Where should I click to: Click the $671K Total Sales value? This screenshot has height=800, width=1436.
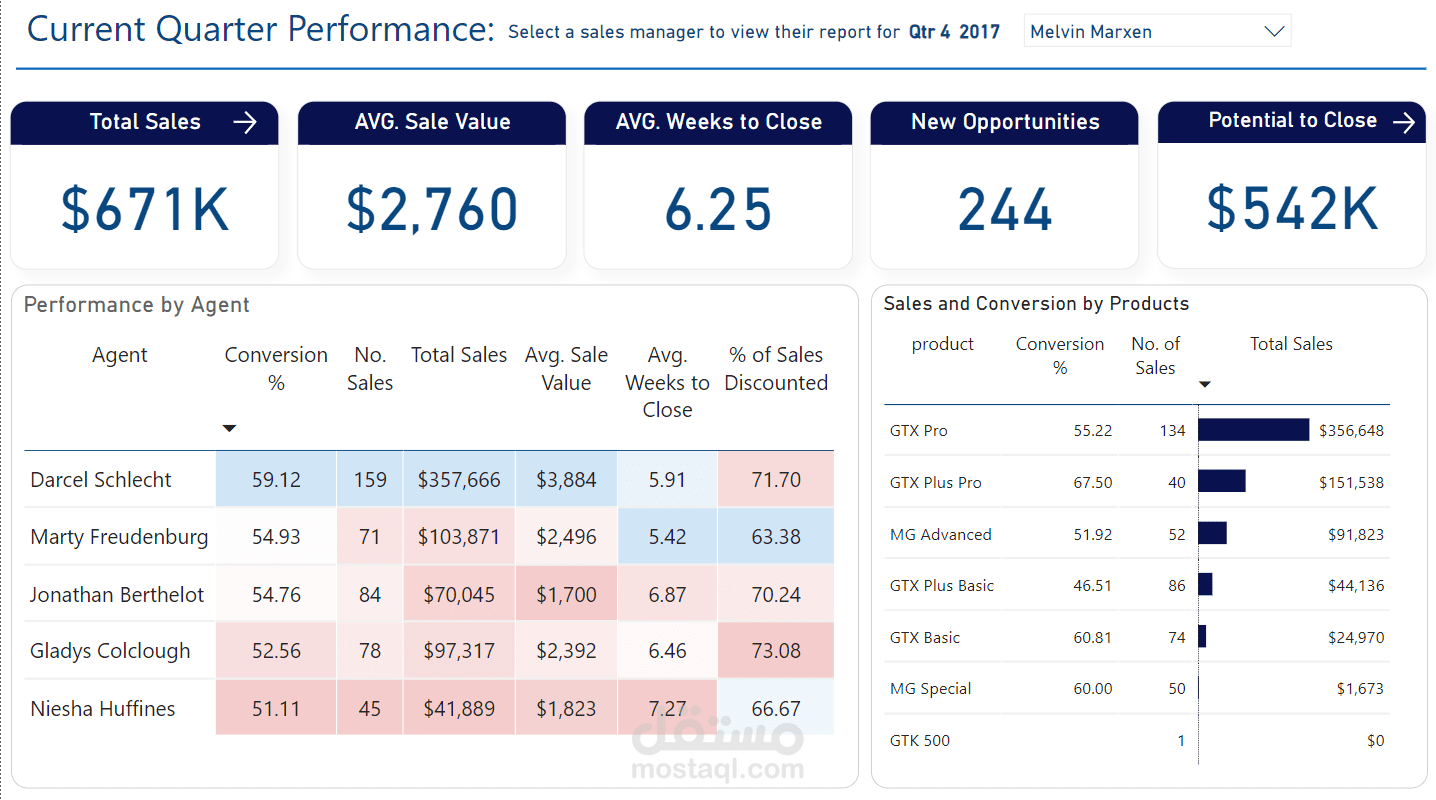point(145,209)
